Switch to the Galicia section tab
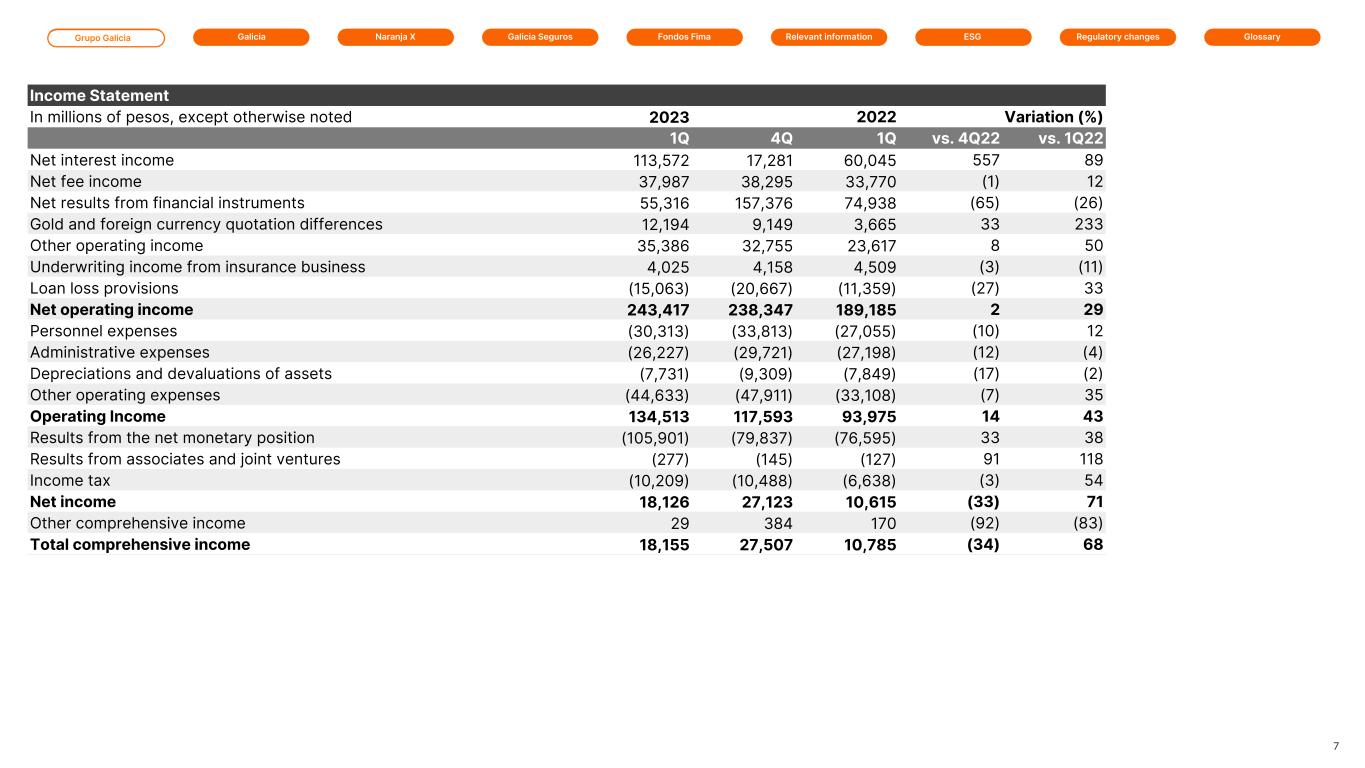This screenshot has width=1365, height=768. click(251, 37)
